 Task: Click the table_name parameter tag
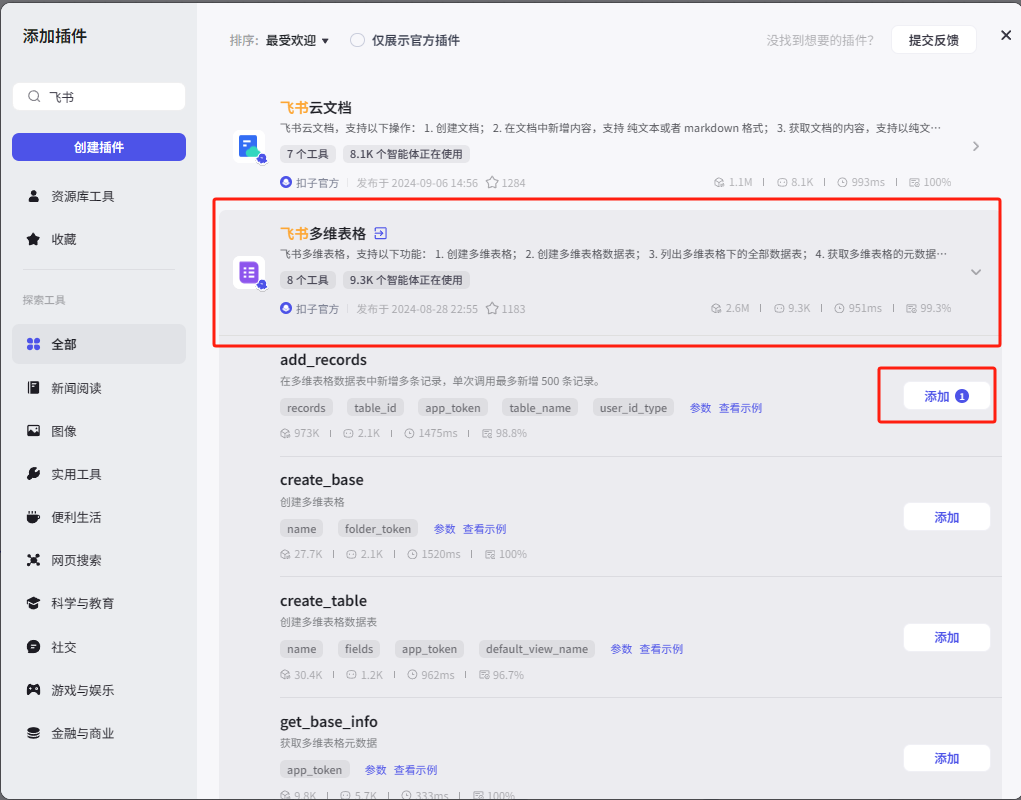tap(540, 408)
